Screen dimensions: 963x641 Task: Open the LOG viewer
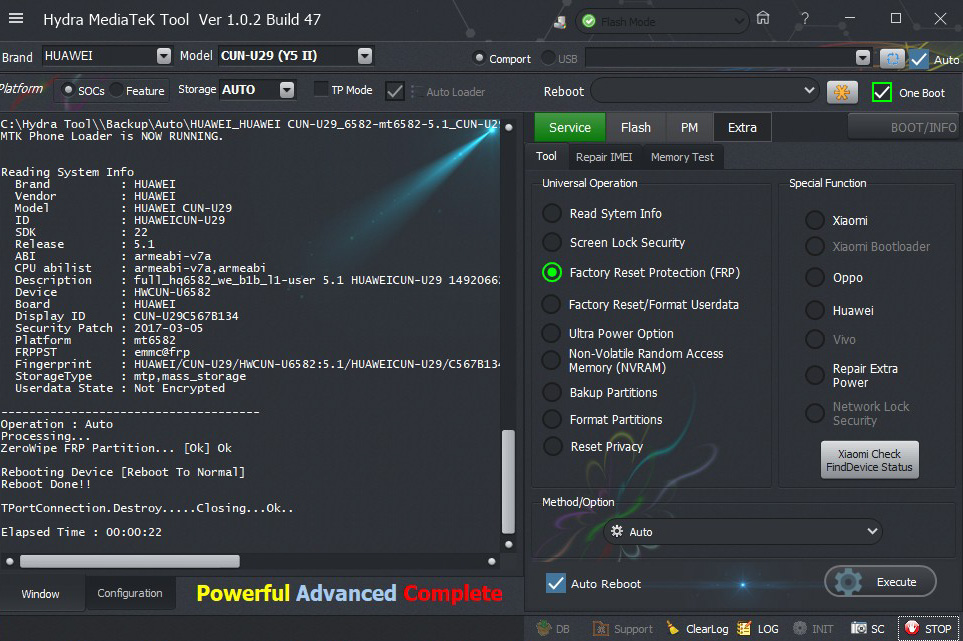tap(758, 629)
